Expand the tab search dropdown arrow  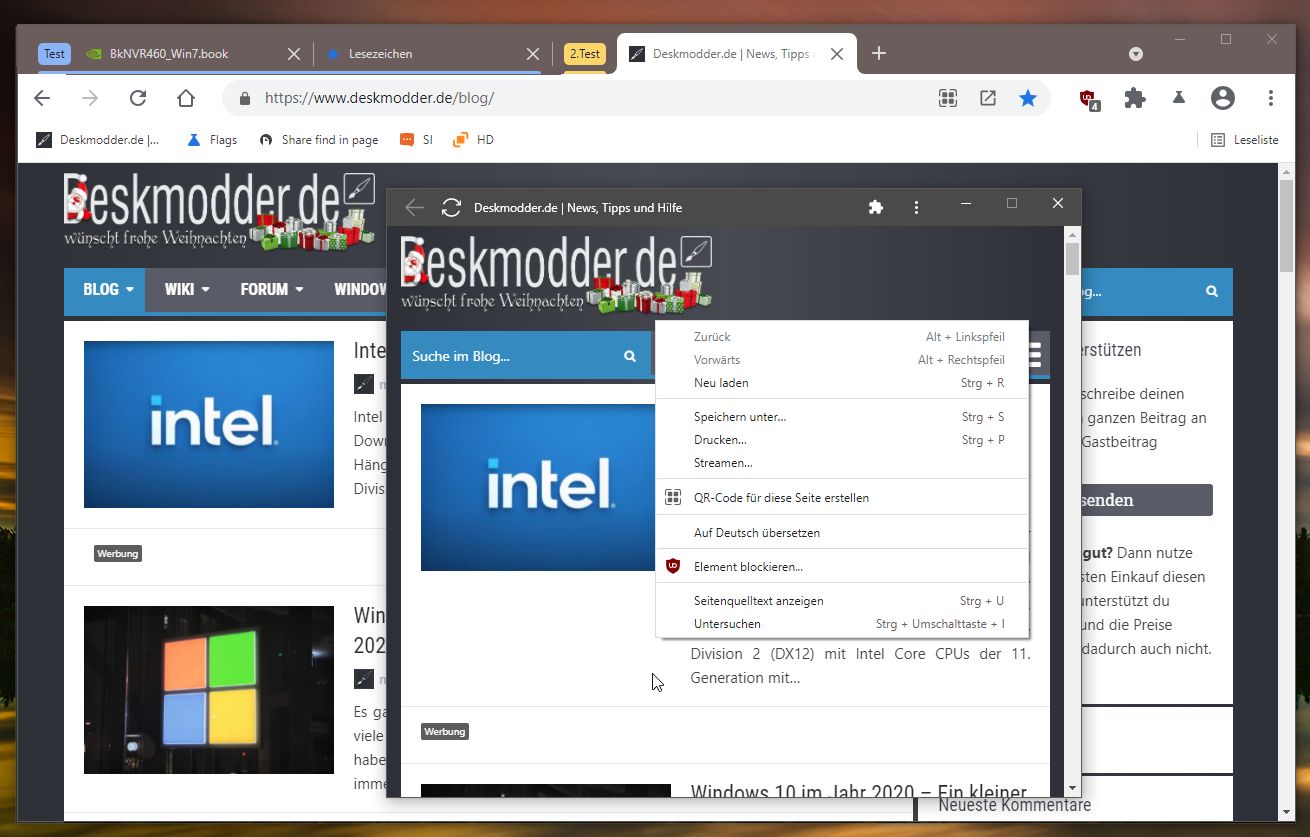[1136, 53]
